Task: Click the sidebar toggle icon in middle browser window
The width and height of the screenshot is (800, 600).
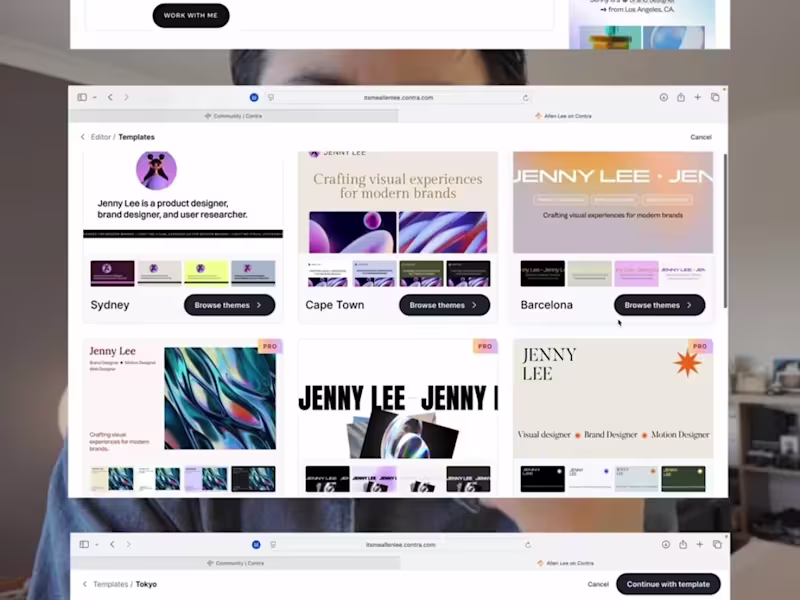Action: pos(82,97)
